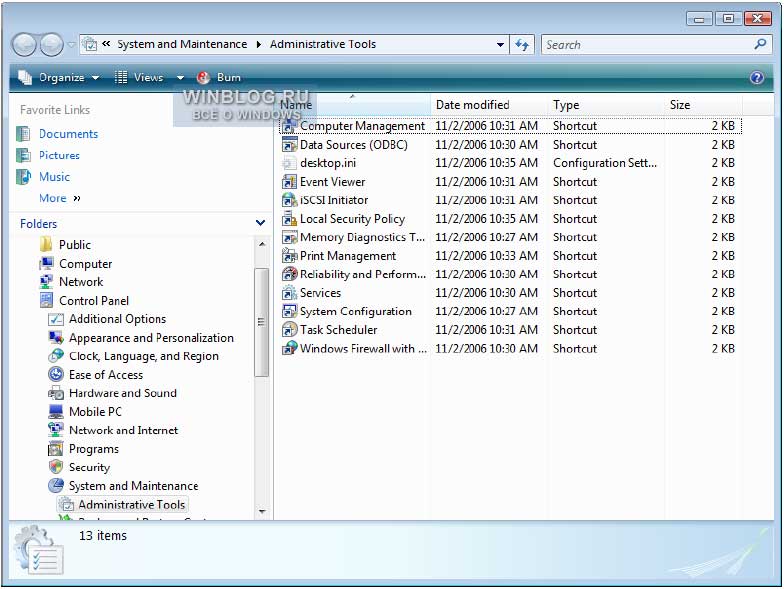Open the recent pages dropdown arrow
This screenshot has height=589, width=784.
(x=72, y=44)
